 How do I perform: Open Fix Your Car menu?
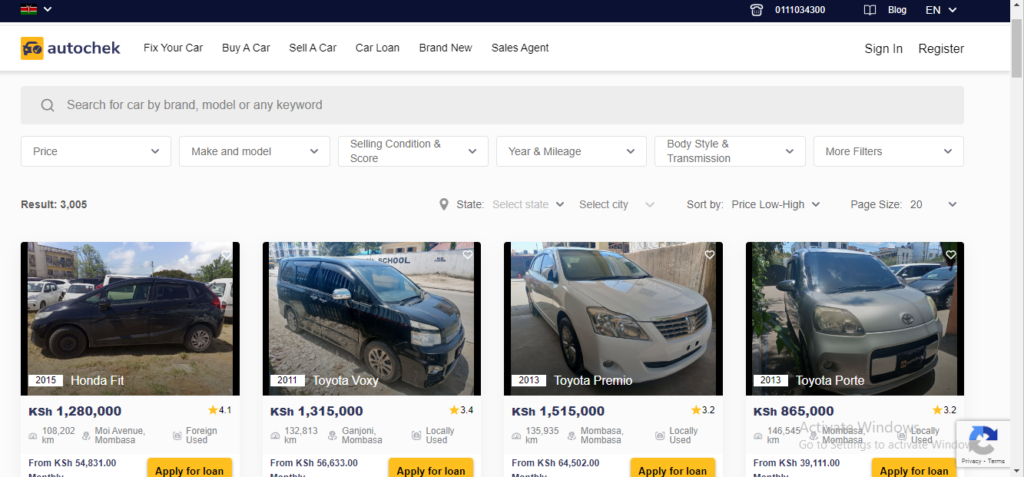173,48
